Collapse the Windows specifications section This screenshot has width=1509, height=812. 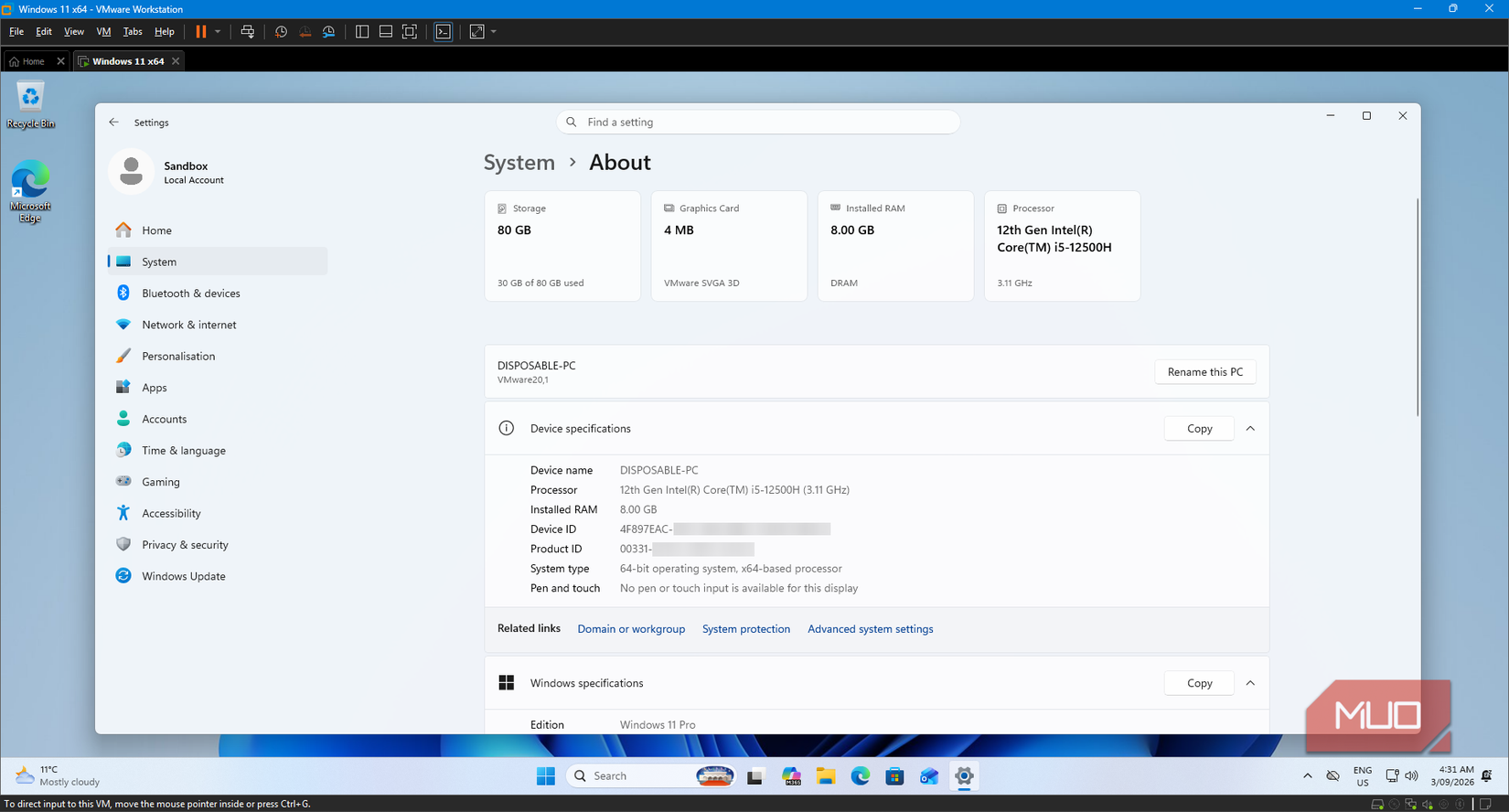(1250, 683)
